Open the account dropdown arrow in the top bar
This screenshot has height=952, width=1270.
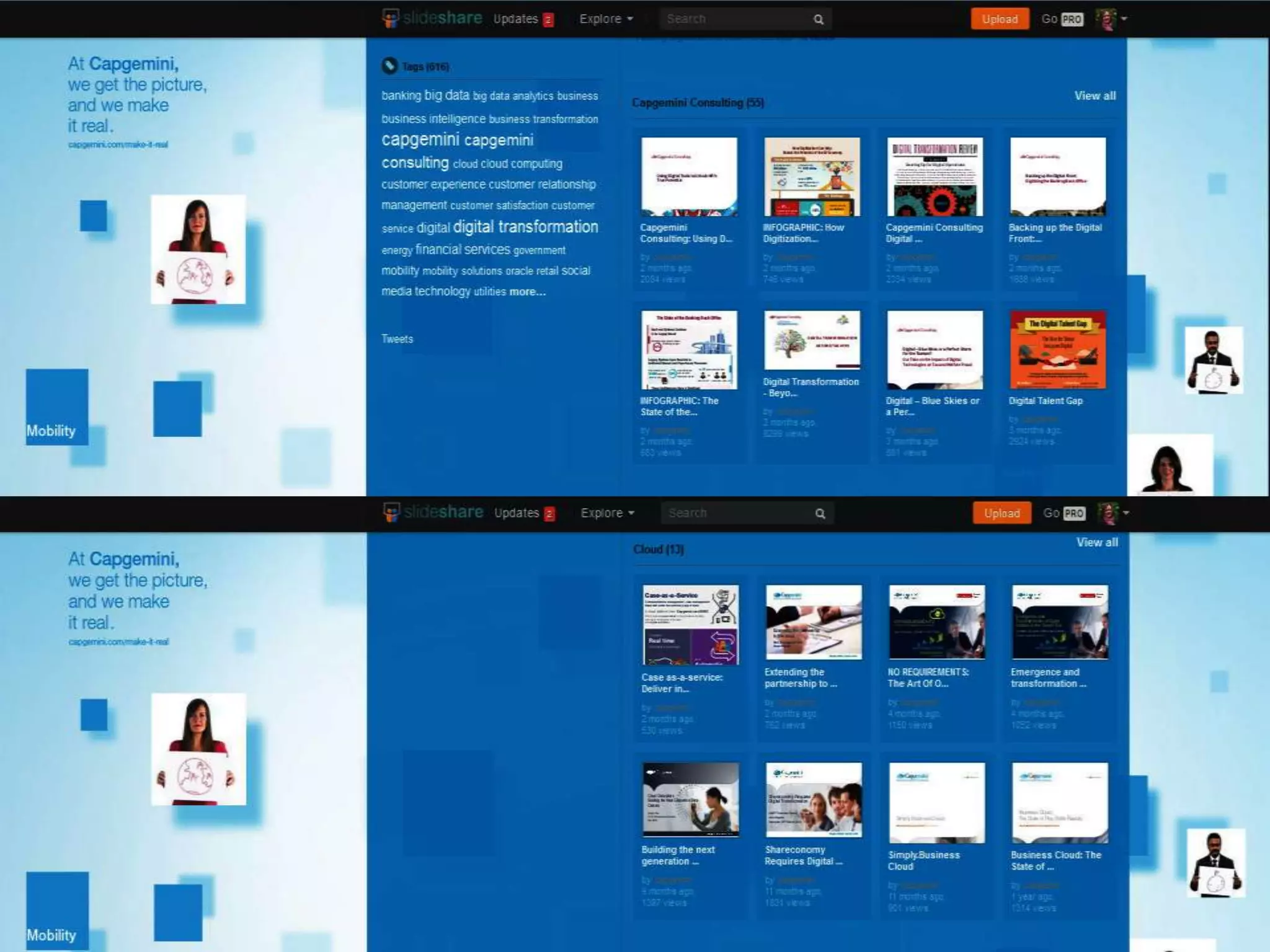[x=1124, y=19]
